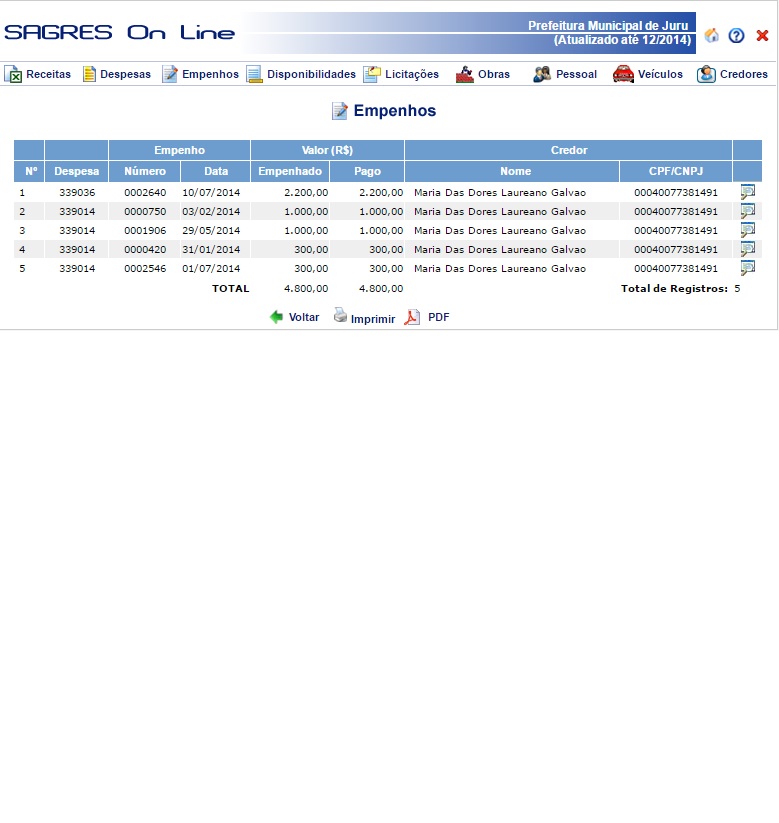Open help via the question mark icon
779x823 pixels.
coord(737,35)
